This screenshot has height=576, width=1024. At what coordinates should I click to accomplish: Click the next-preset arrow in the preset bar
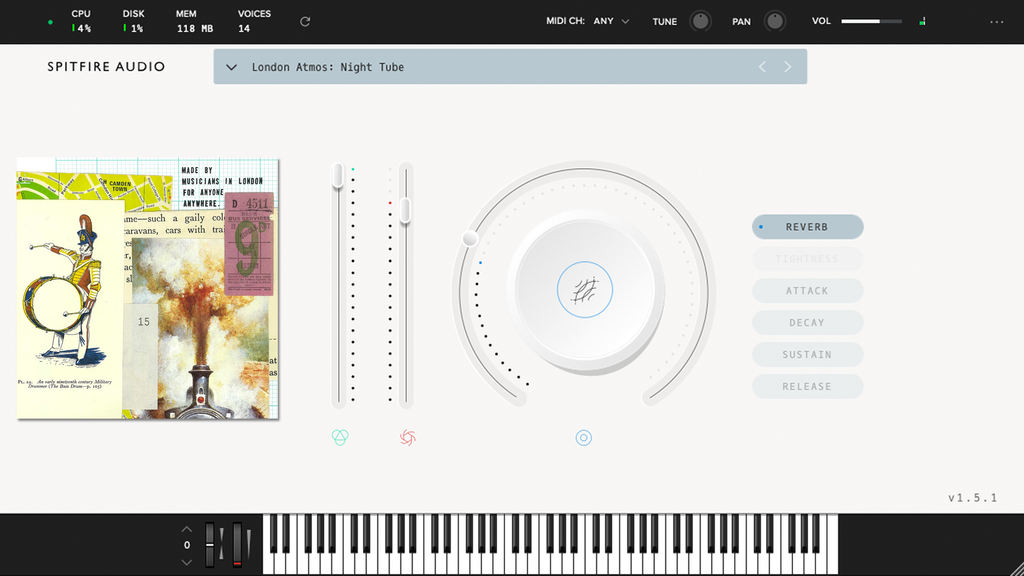click(788, 67)
